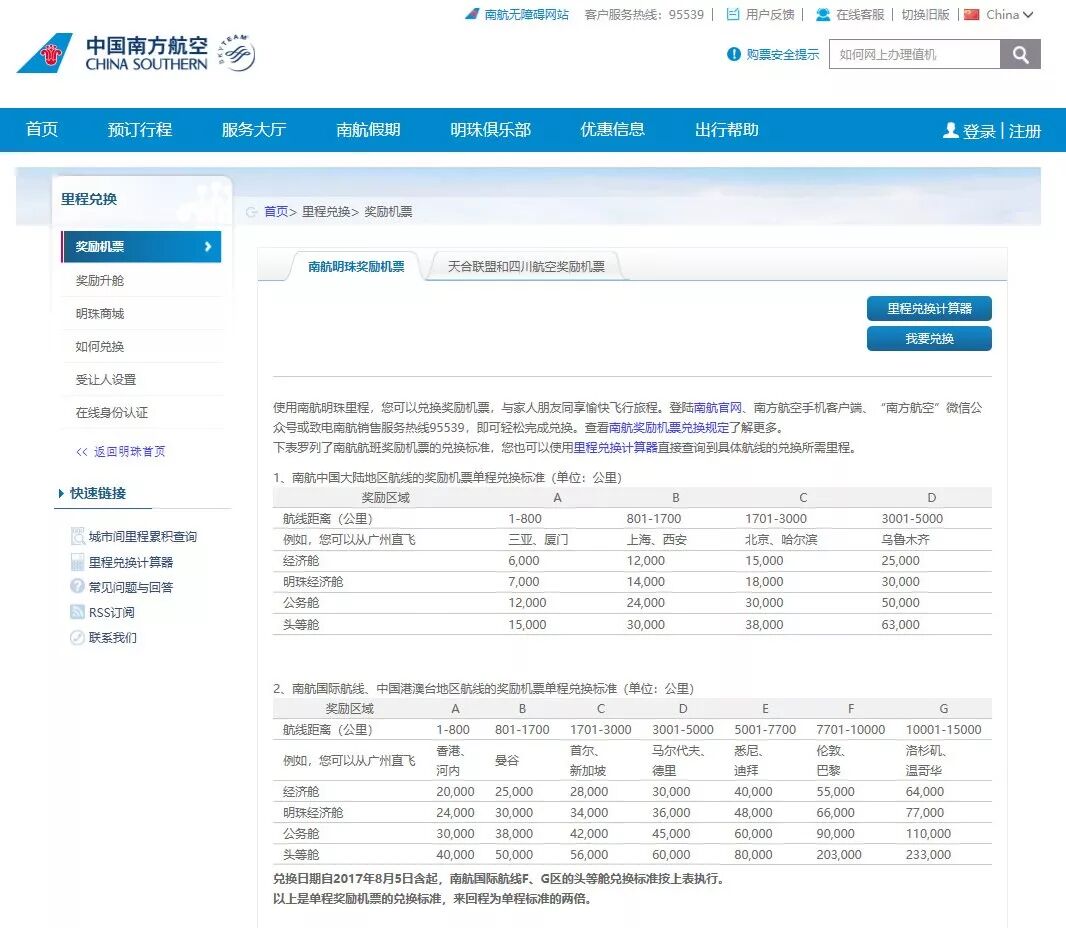Click the 常见问题与回答 question mark icon

tap(78, 586)
